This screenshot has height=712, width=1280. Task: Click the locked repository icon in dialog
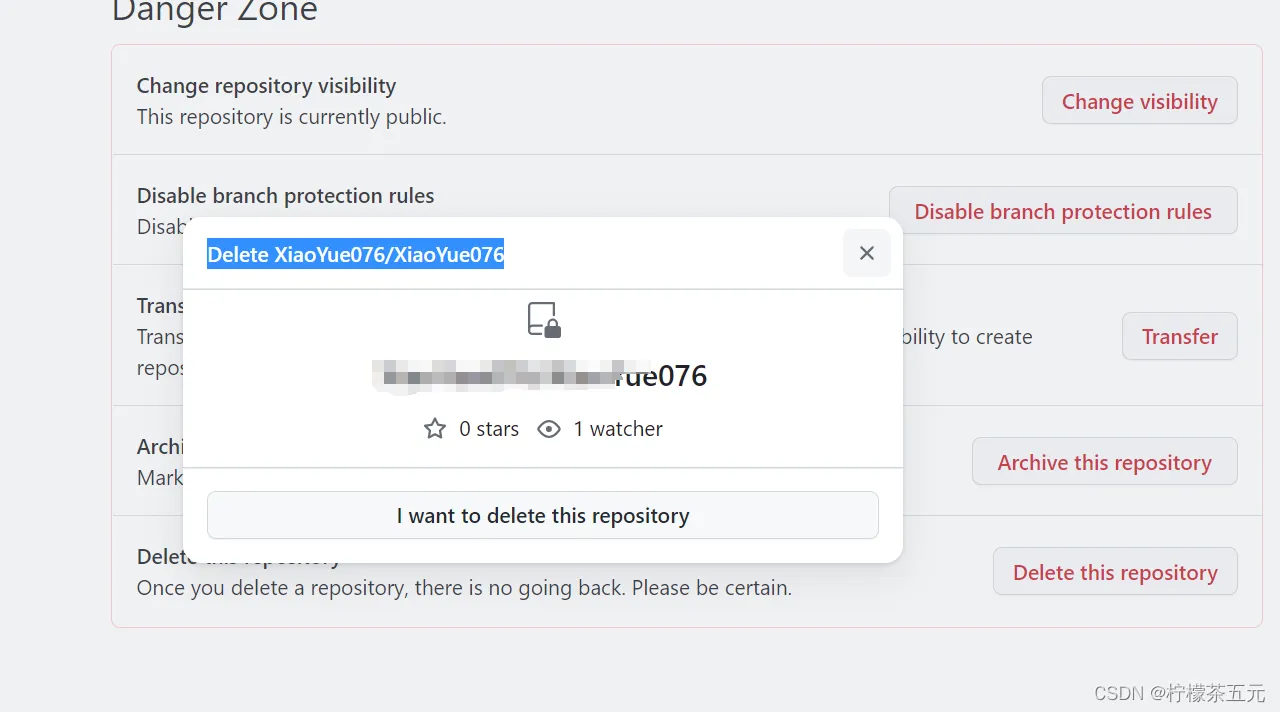coord(543,319)
